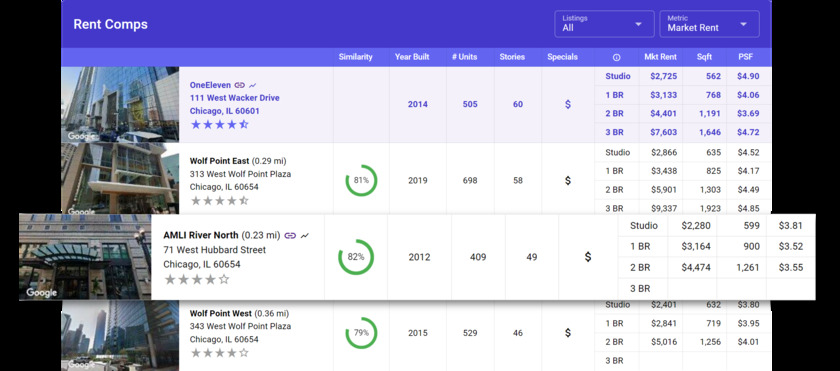Click the Wolf Point West 2 BR rent $5,016
Image resolution: width=840 pixels, height=371 pixels.
tap(664, 342)
